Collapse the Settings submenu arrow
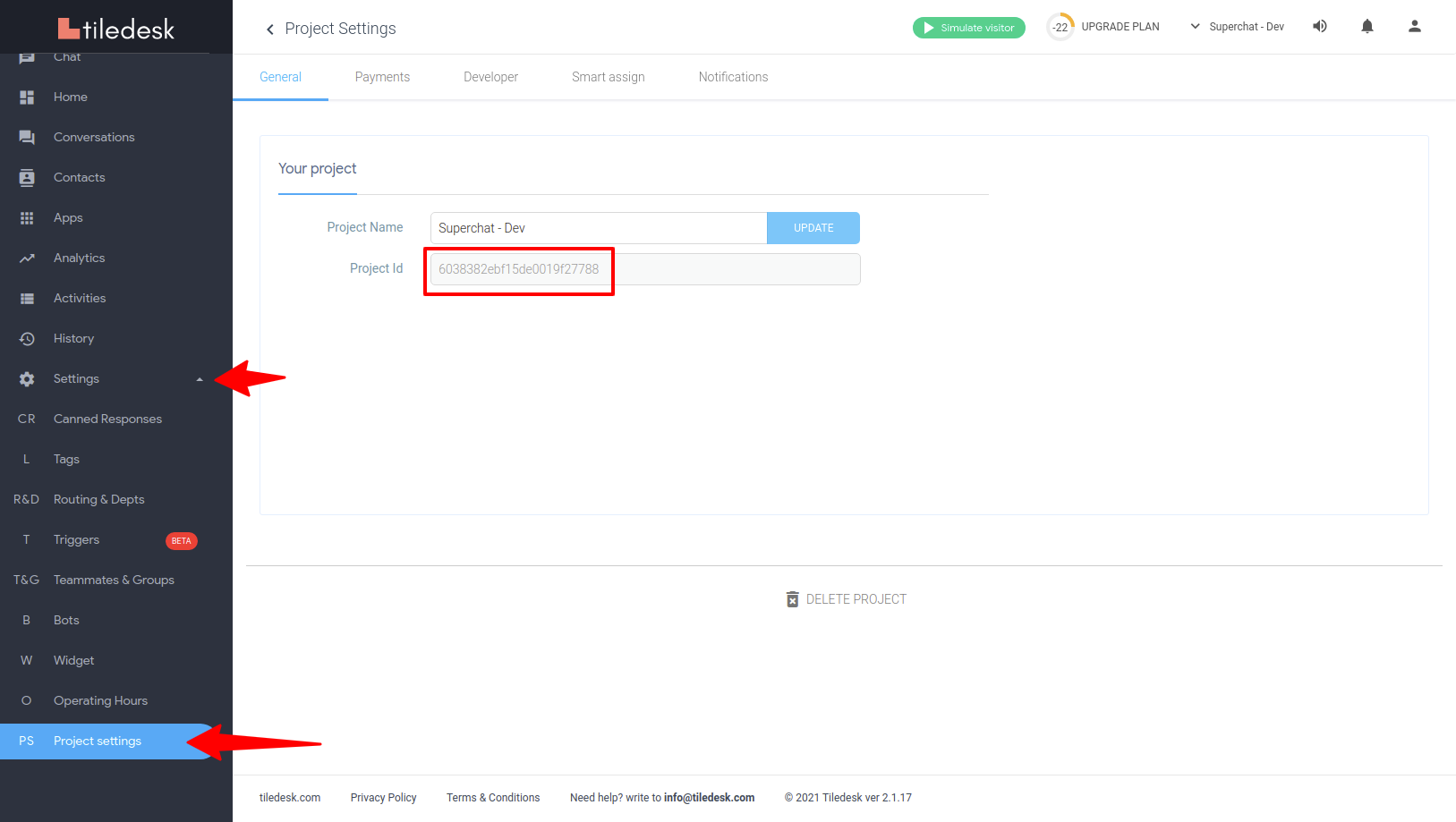This screenshot has width=1456, height=822. coord(200,379)
